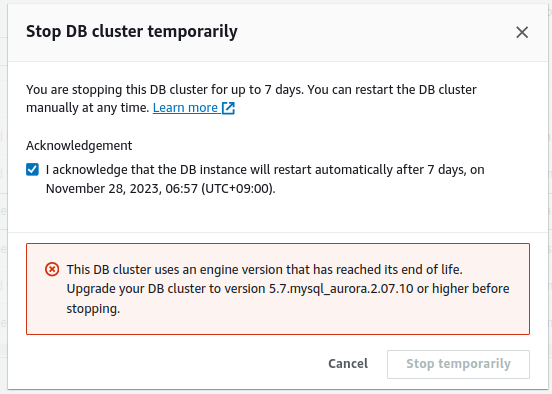Image resolution: width=552 pixels, height=394 pixels.
Task: Click the word 'stopping.' in the error alert
Action: (93, 309)
